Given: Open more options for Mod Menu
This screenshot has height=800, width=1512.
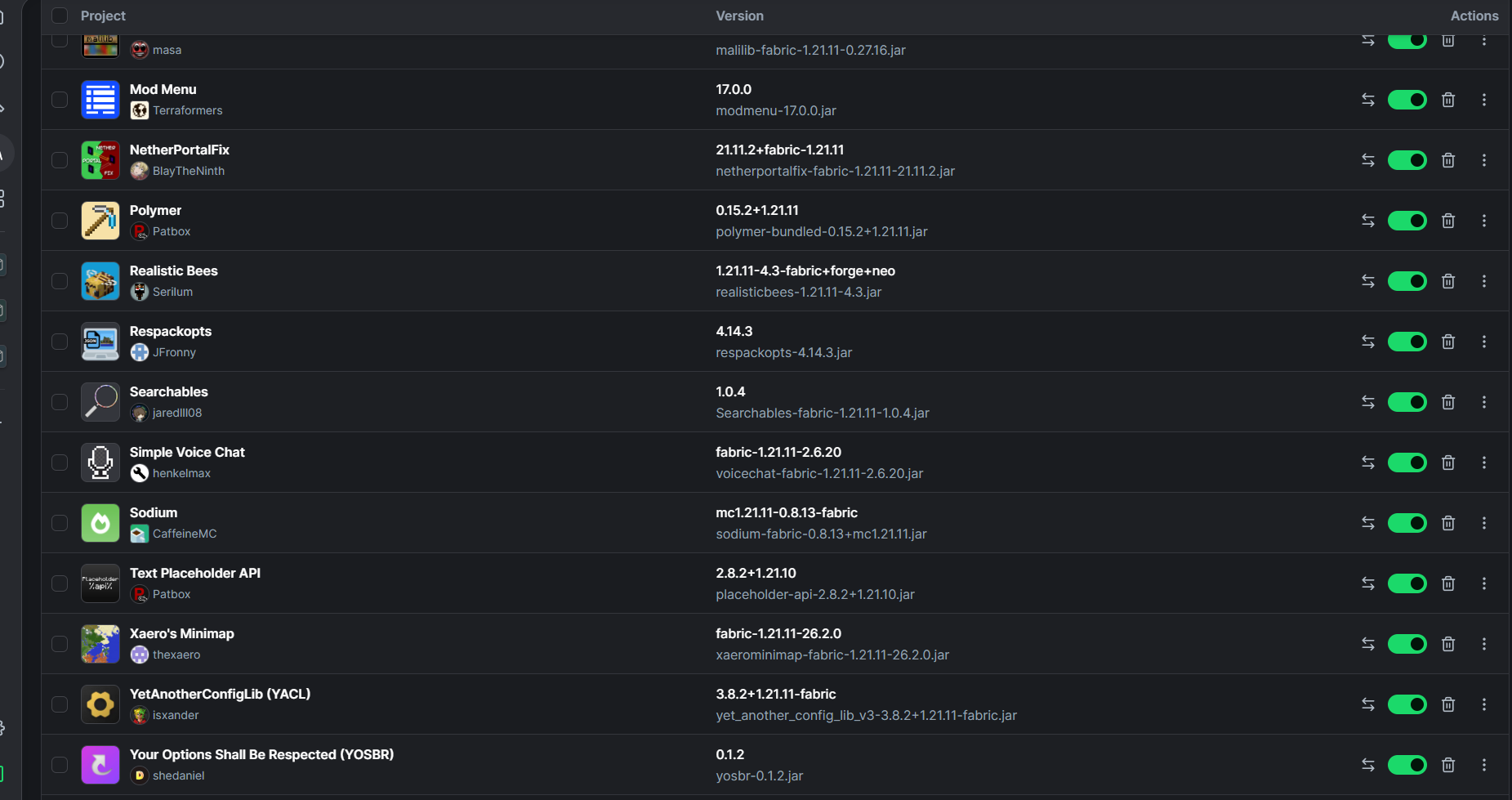Looking at the screenshot, I should (x=1484, y=100).
